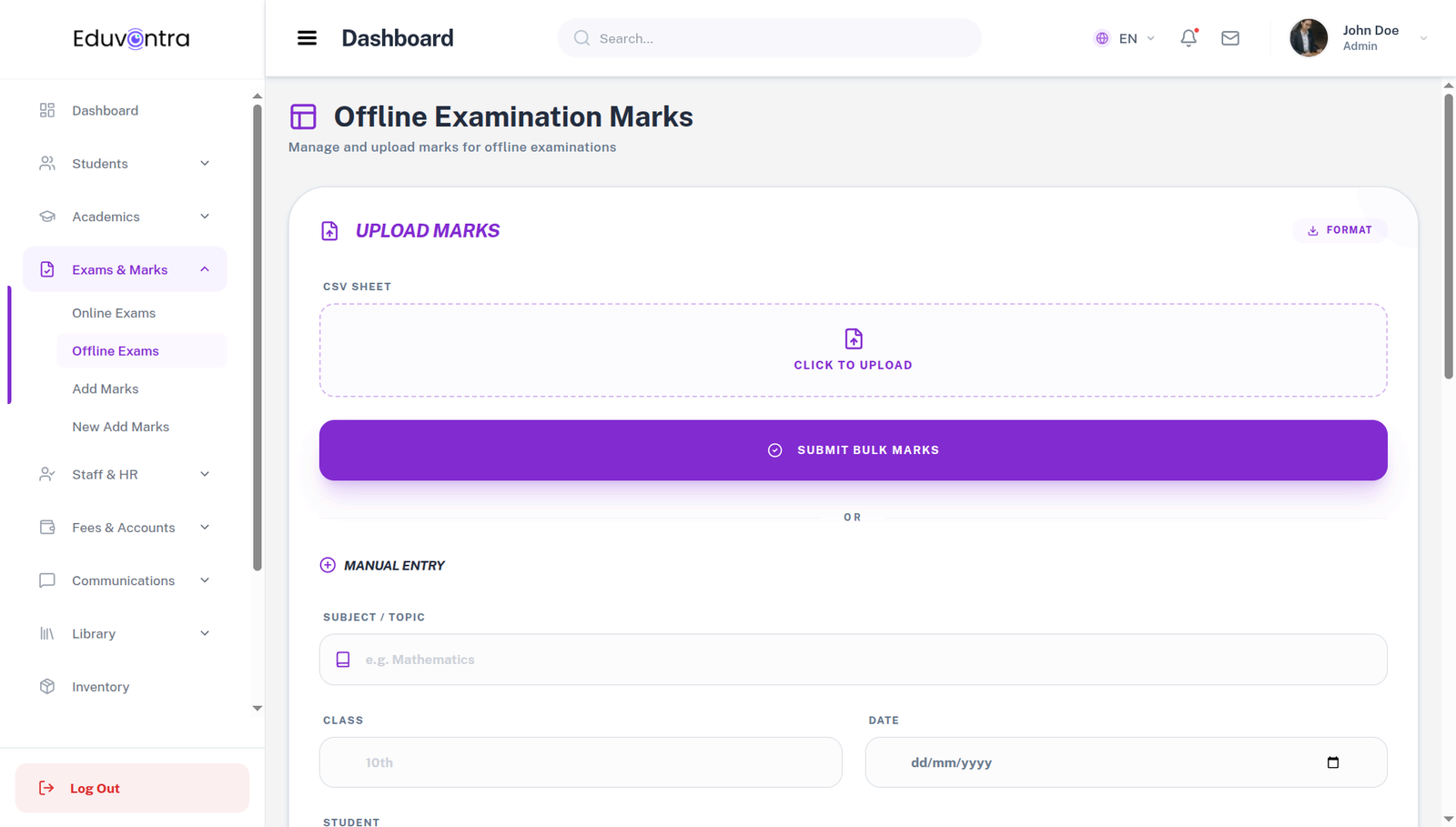Open the notifications bell icon

[x=1188, y=38]
